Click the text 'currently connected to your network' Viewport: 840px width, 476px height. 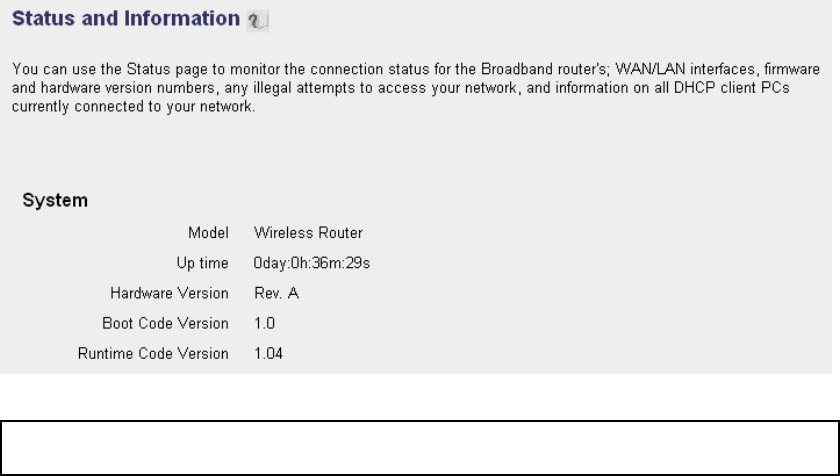[x=134, y=107]
